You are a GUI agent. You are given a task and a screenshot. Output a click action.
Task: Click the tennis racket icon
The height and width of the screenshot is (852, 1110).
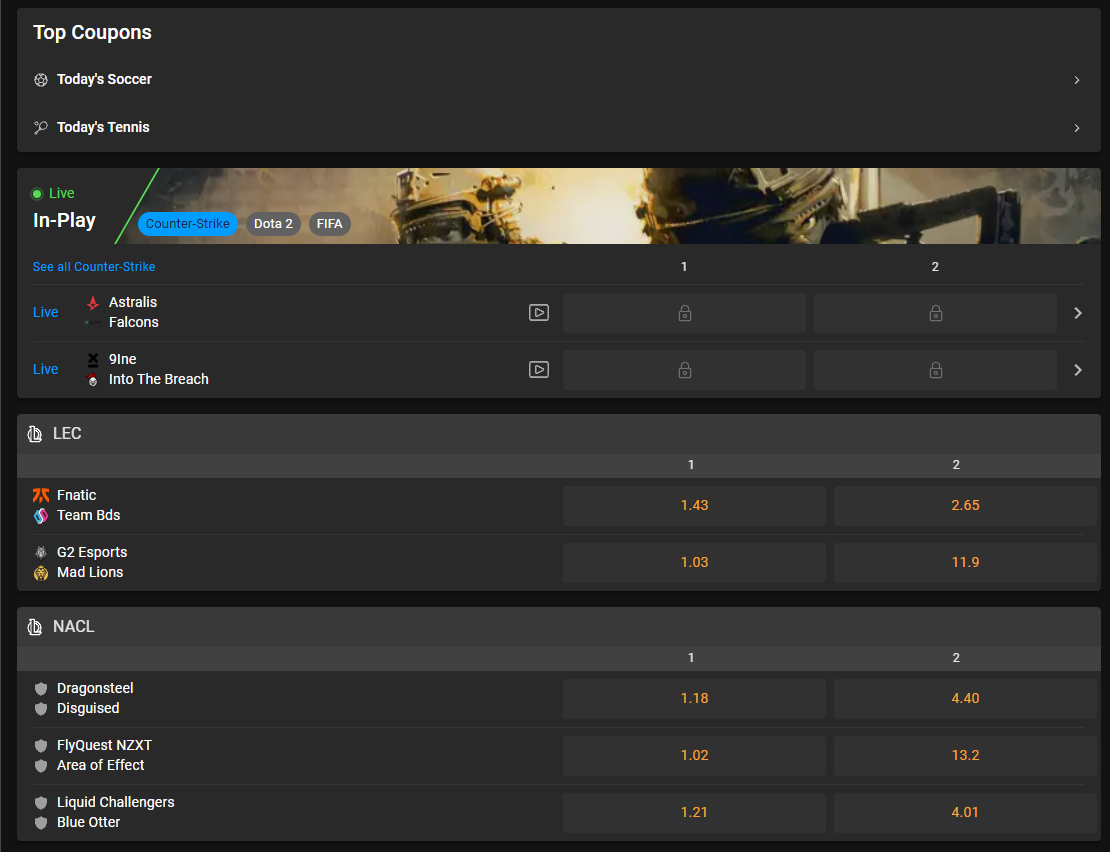pyautogui.click(x=41, y=127)
